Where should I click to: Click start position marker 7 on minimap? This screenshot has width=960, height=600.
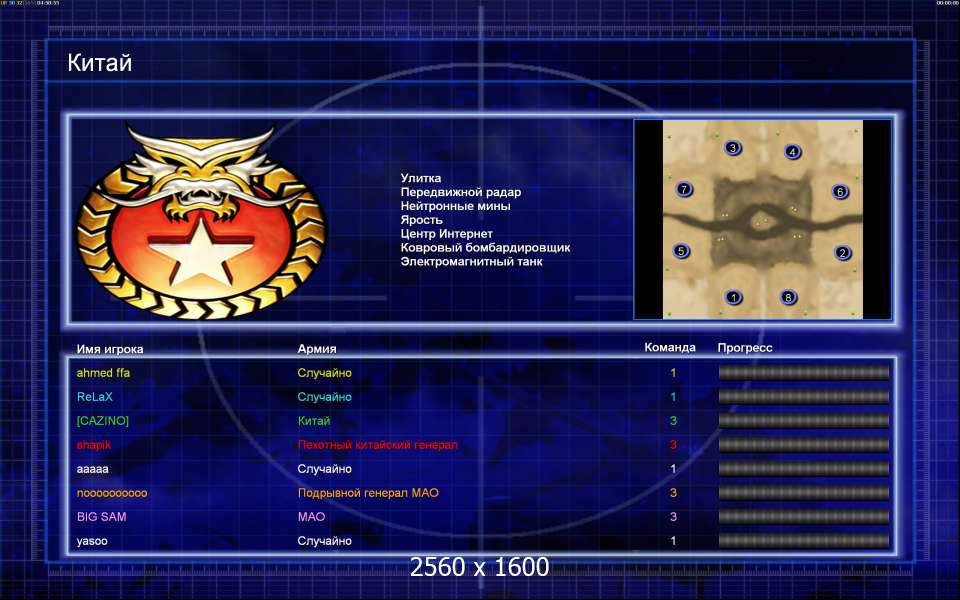click(x=684, y=189)
